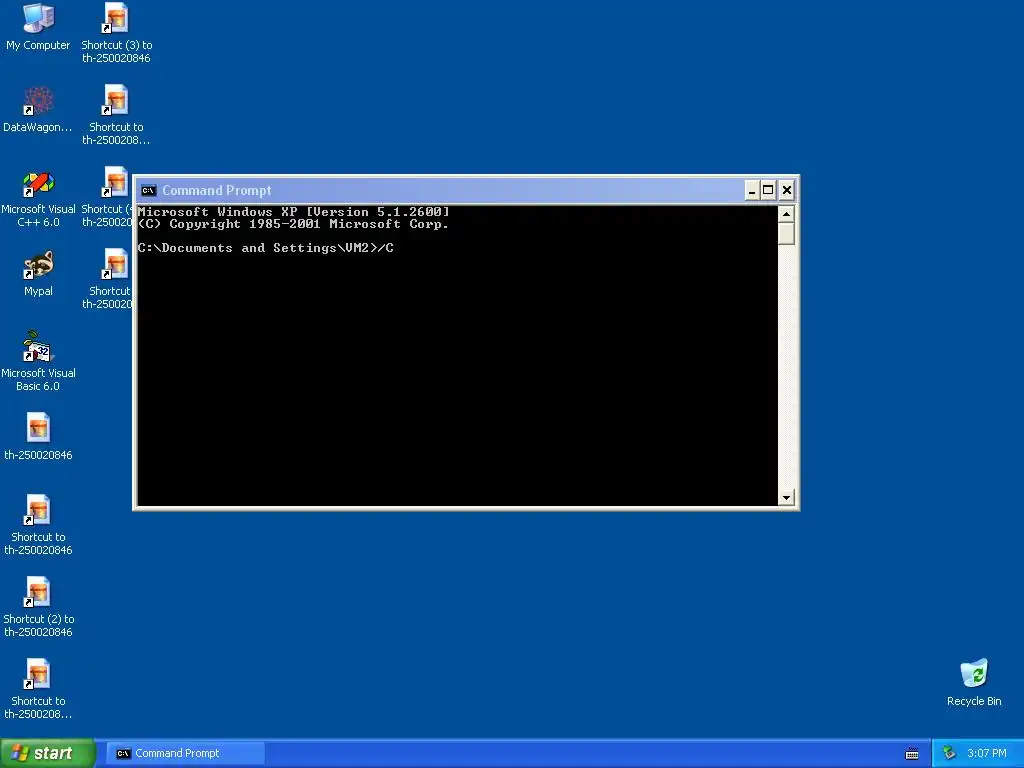Screen dimensions: 1024x768
Task: Select the 'Shortcut to th-2500208...' icon above Start
Action: click(x=38, y=689)
